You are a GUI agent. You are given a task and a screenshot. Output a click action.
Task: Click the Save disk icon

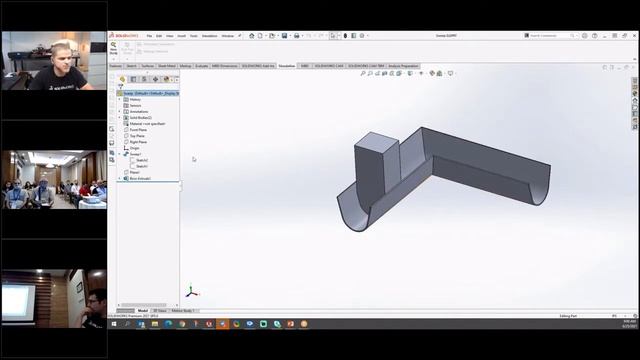tap(284, 36)
